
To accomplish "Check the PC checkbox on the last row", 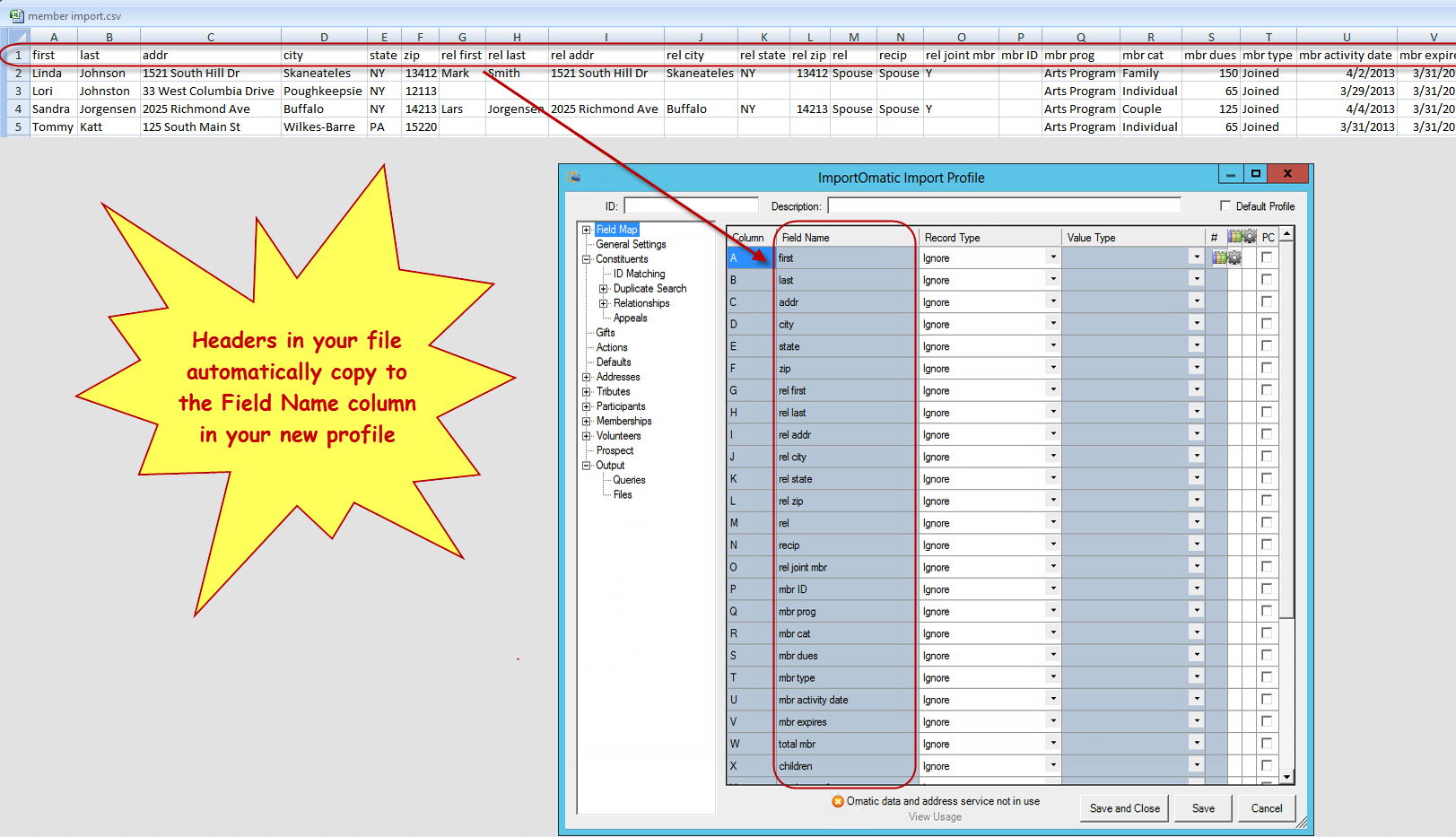I will coord(1267,765).
